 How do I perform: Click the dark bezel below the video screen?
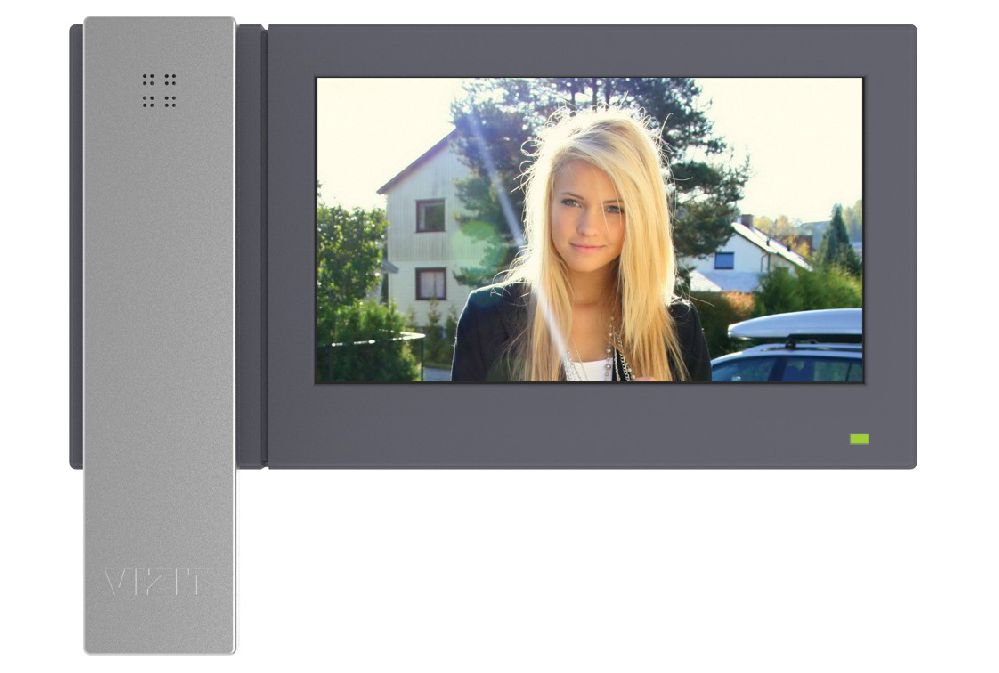590,425
